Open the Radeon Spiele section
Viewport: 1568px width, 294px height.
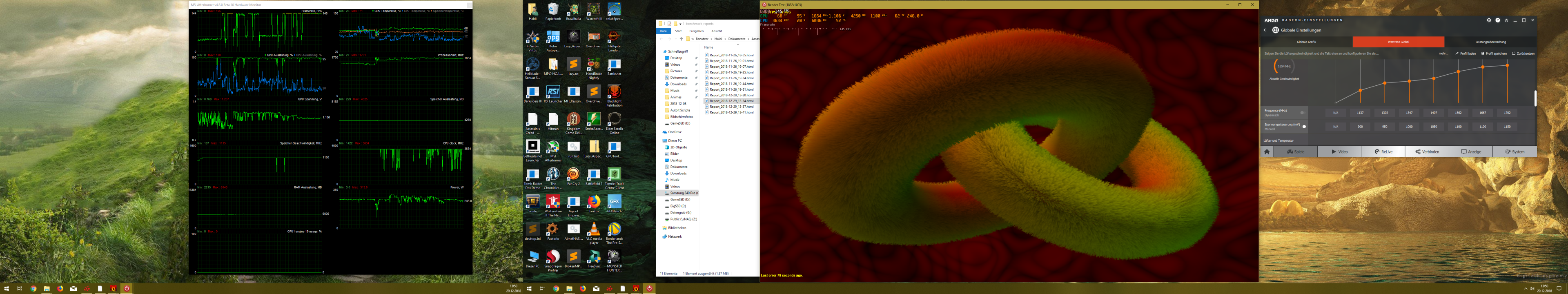(1295, 151)
